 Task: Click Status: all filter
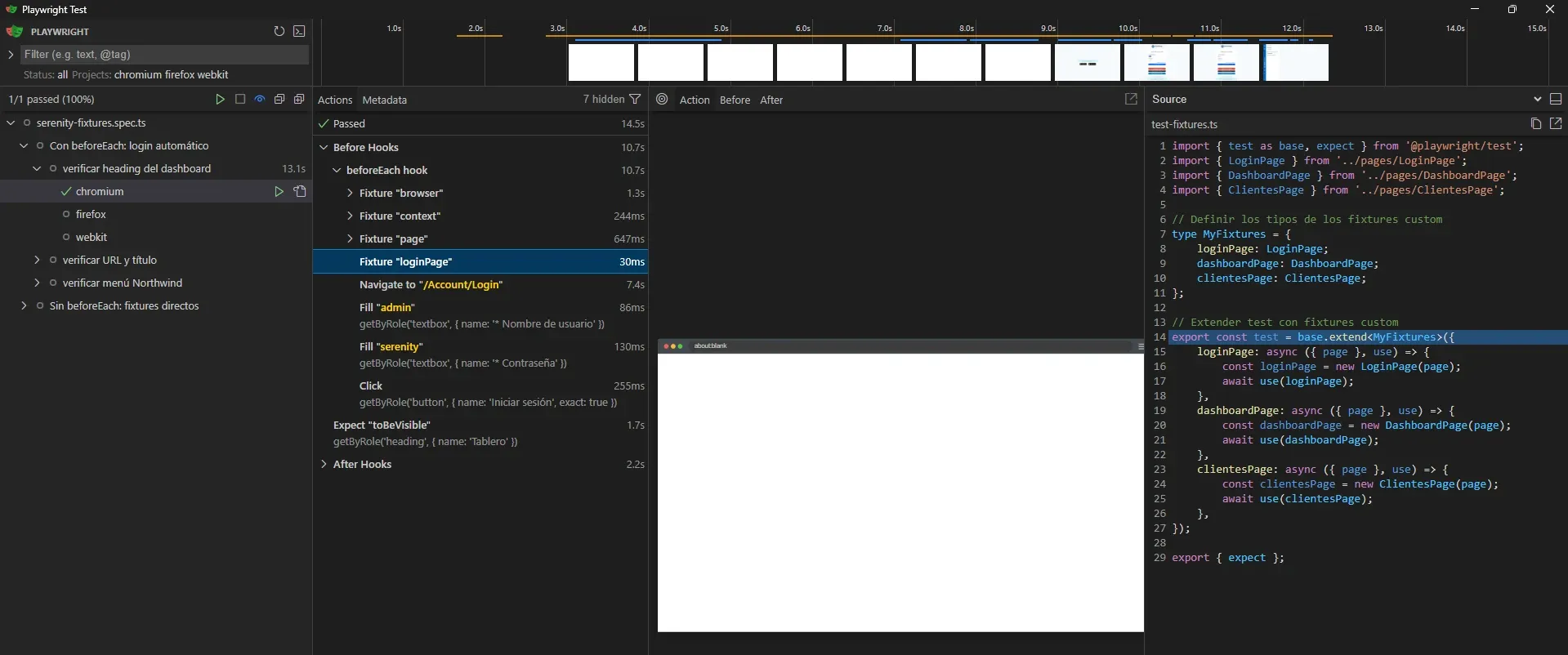click(46, 74)
